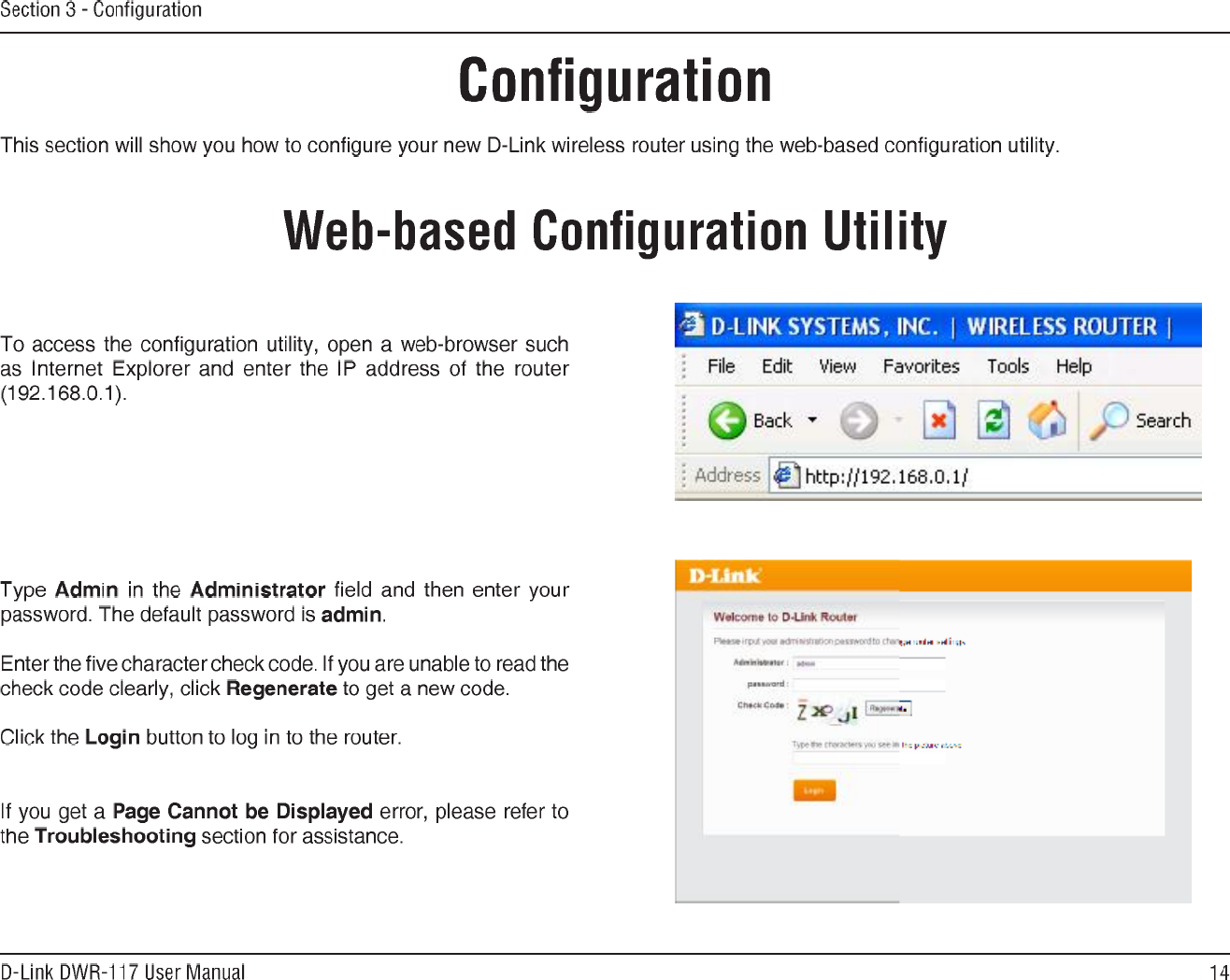Image resolution: width=1230 pixels, height=980 pixels.
Task: Click the Internet Explorer title bar icon
Action: (x=692, y=324)
